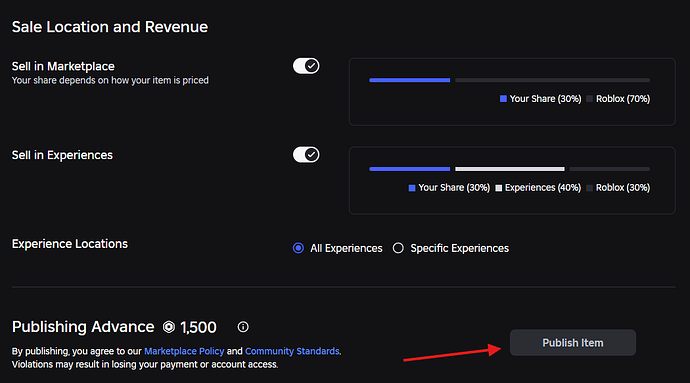This screenshot has width=690, height=383.
Task: Click the 'Sale Location and Revenue' heading
Action: click(x=110, y=27)
